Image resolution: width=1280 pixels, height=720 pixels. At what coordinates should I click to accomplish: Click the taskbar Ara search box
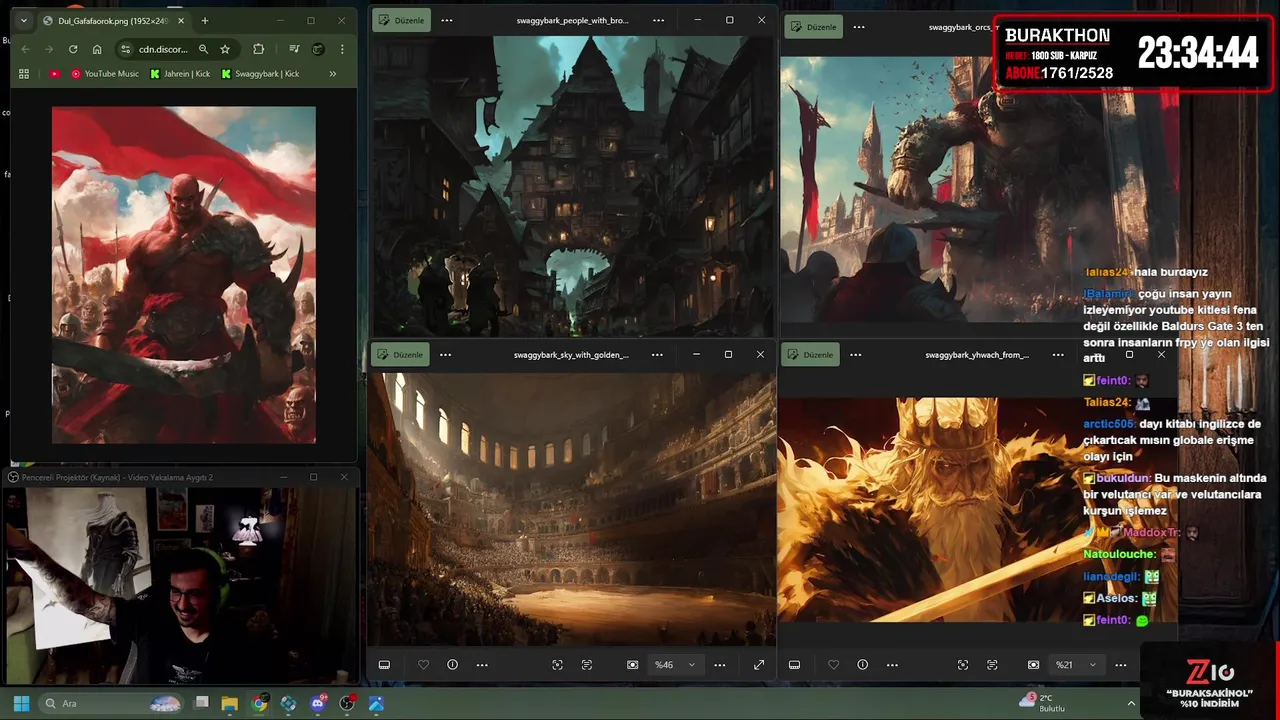(x=112, y=704)
